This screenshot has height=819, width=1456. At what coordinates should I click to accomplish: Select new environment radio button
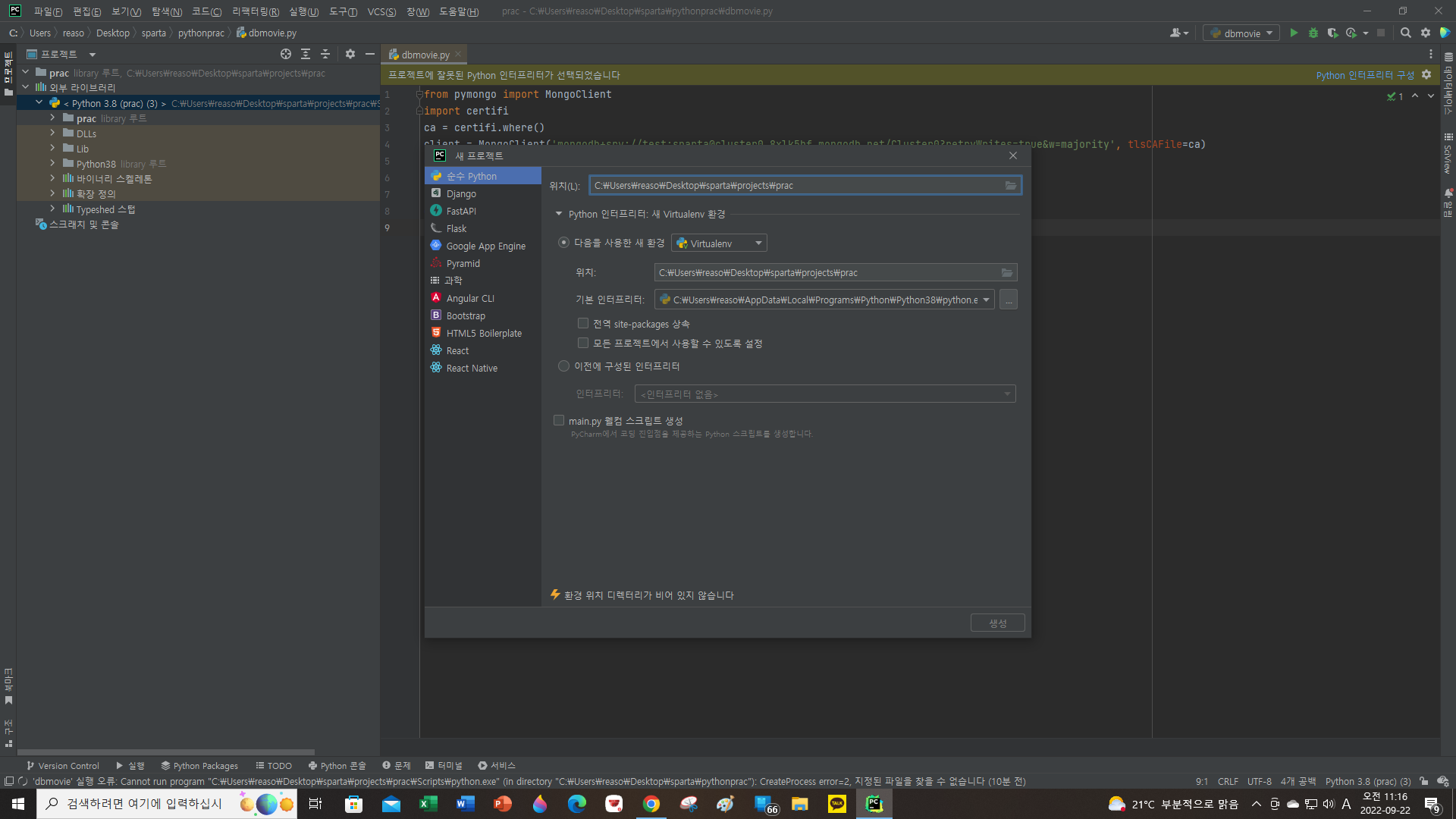[563, 243]
